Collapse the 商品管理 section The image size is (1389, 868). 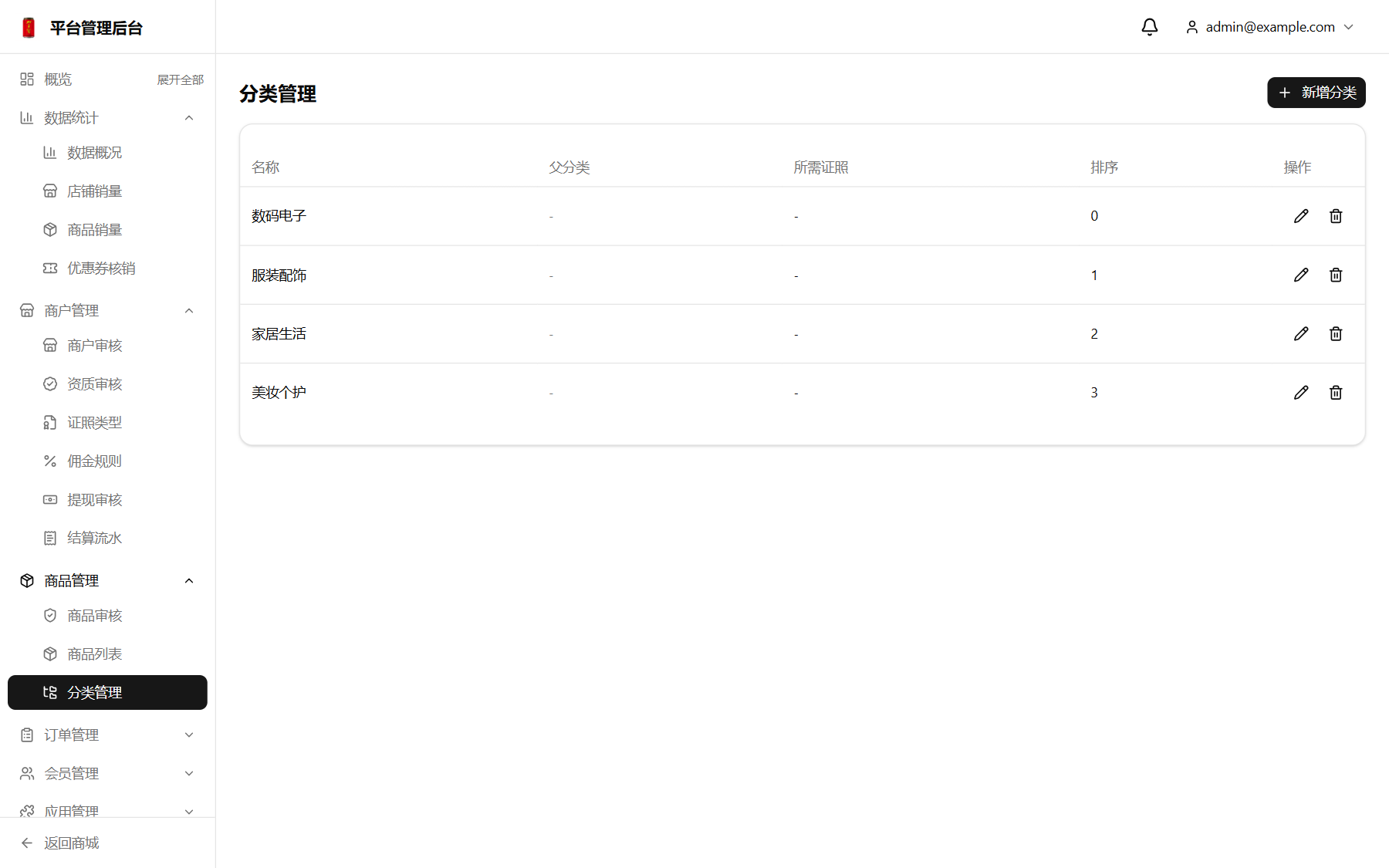point(107,581)
